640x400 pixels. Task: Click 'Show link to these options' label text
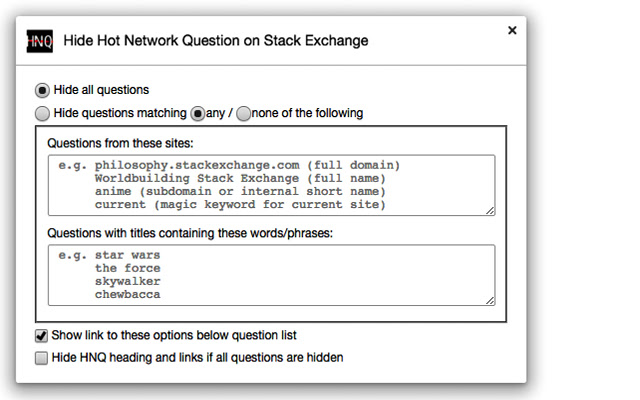[x=174, y=335]
